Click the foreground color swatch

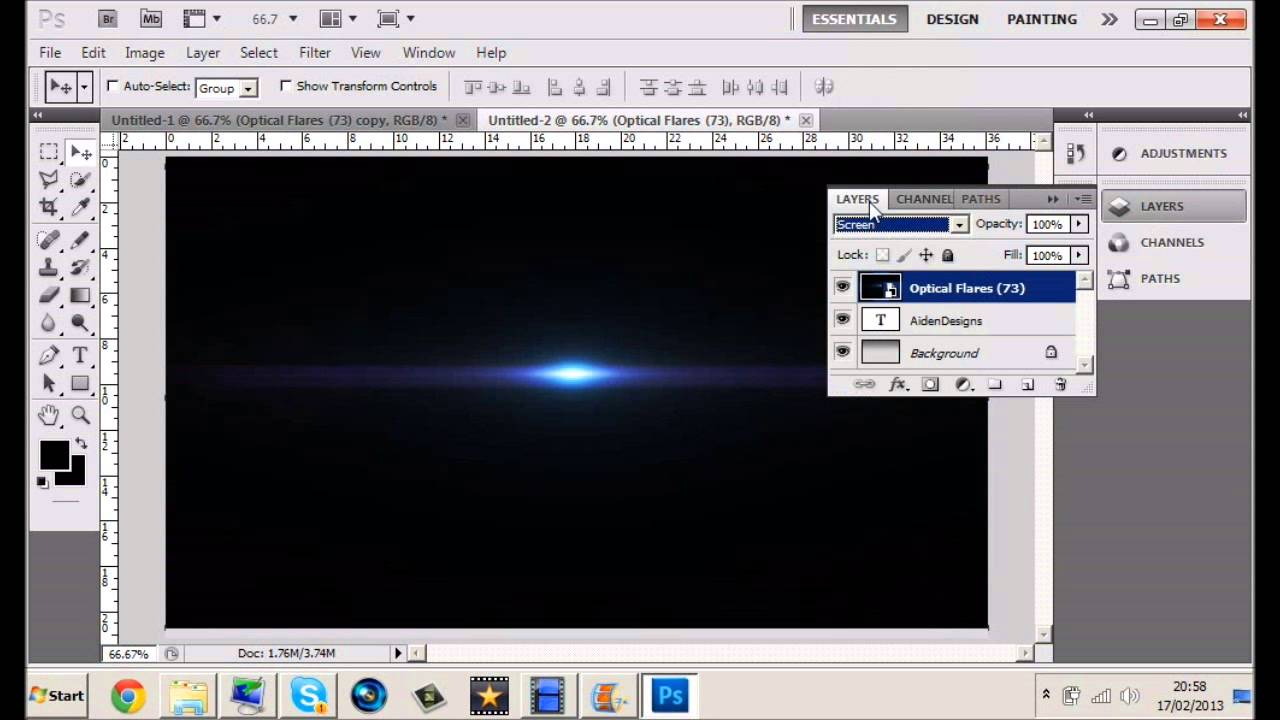(54, 455)
